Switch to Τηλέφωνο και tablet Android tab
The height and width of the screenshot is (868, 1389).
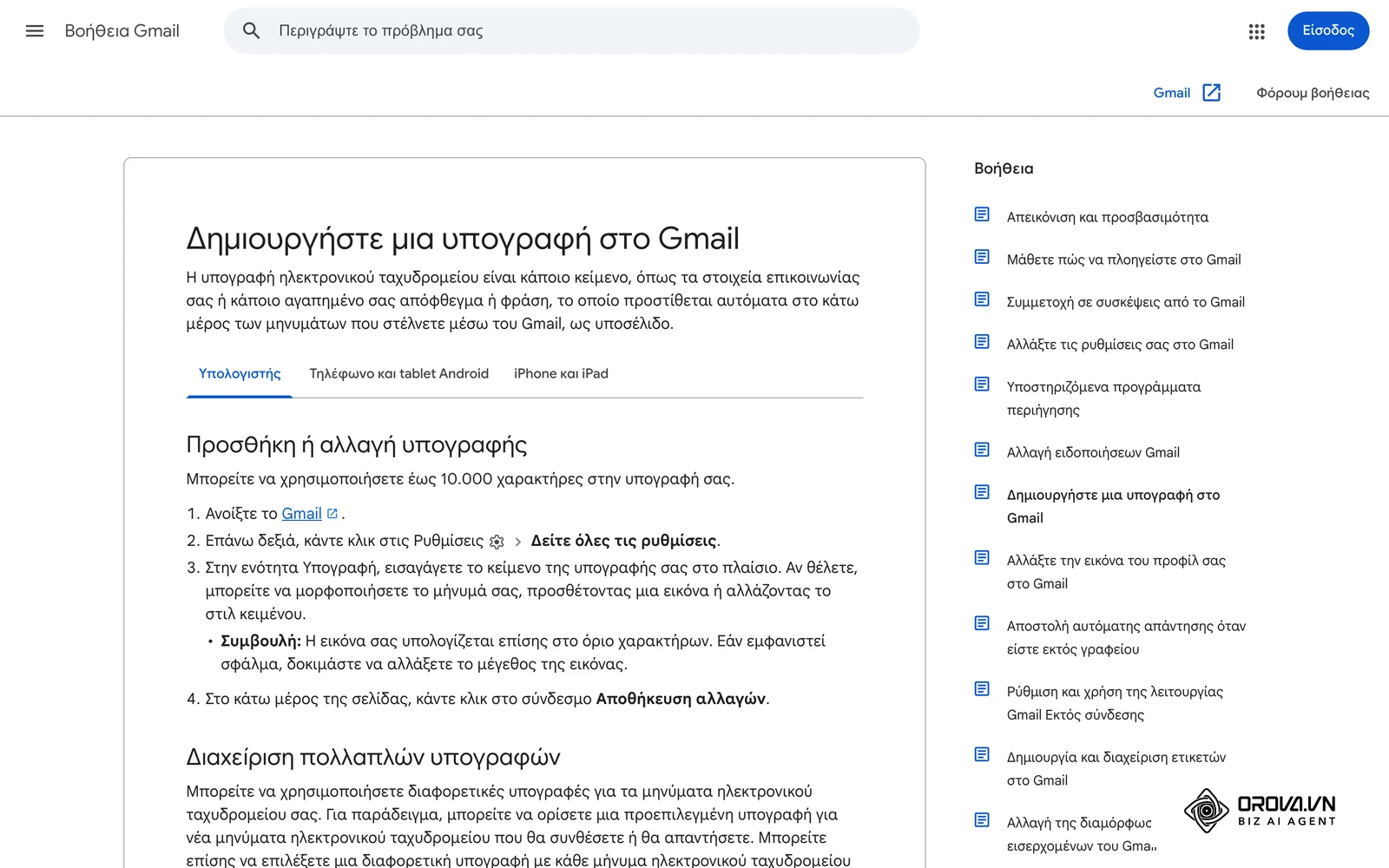point(399,374)
